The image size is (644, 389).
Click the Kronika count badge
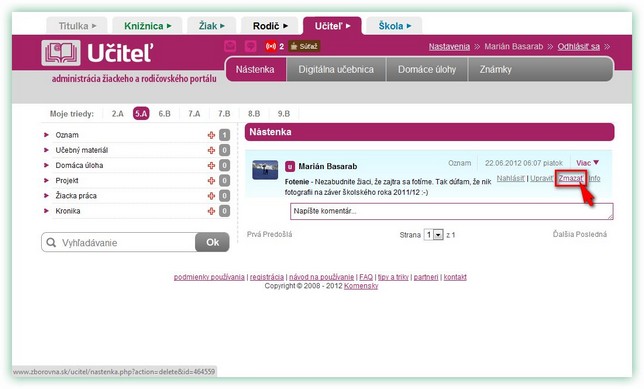tap(224, 211)
